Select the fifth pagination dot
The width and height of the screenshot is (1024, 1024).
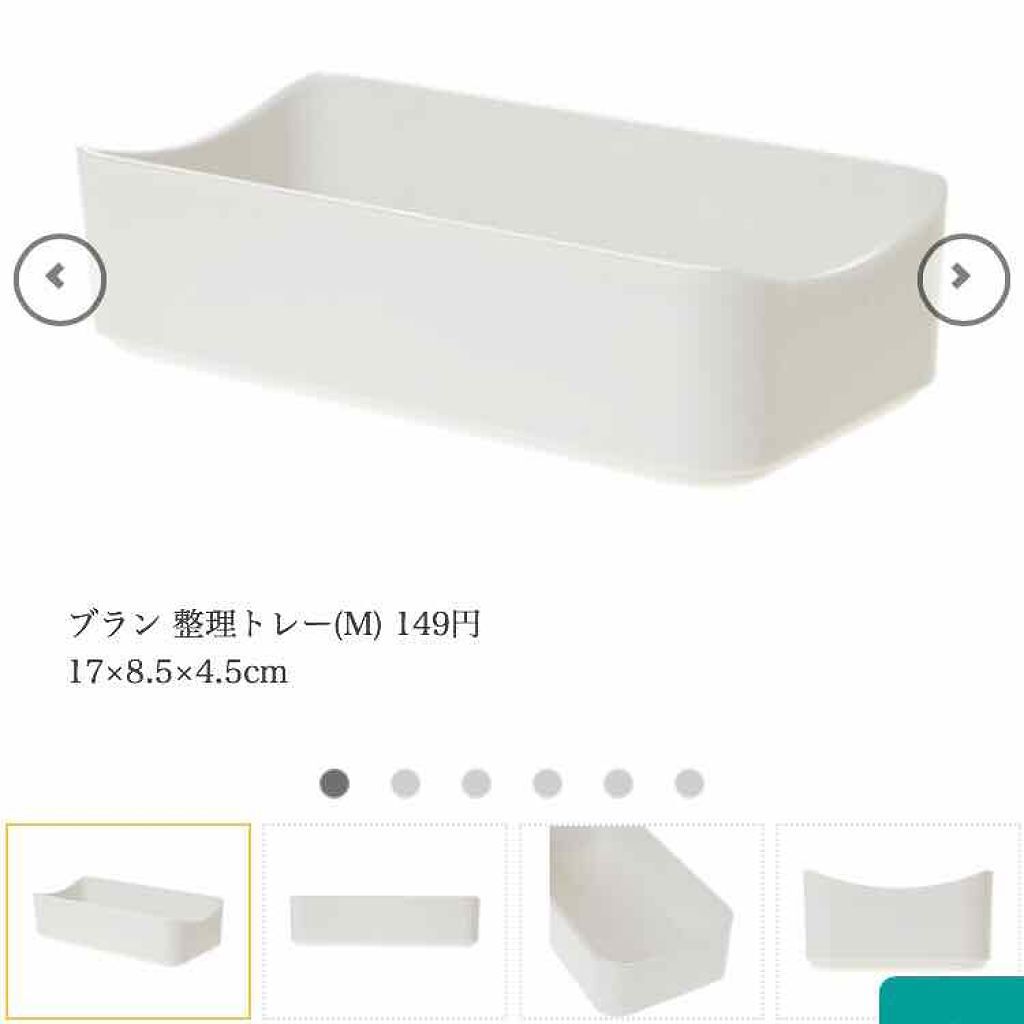tap(618, 782)
